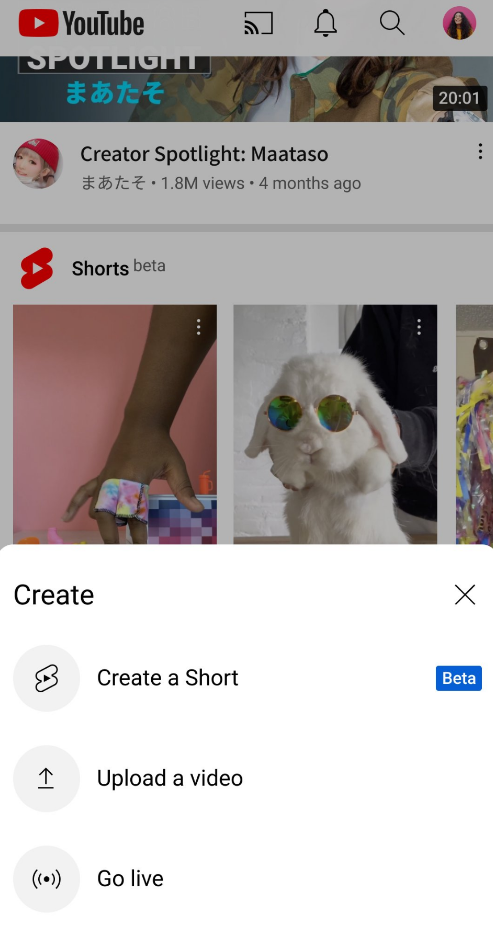Tap the Go live broadcast icon
493x935 pixels.
(x=46, y=878)
